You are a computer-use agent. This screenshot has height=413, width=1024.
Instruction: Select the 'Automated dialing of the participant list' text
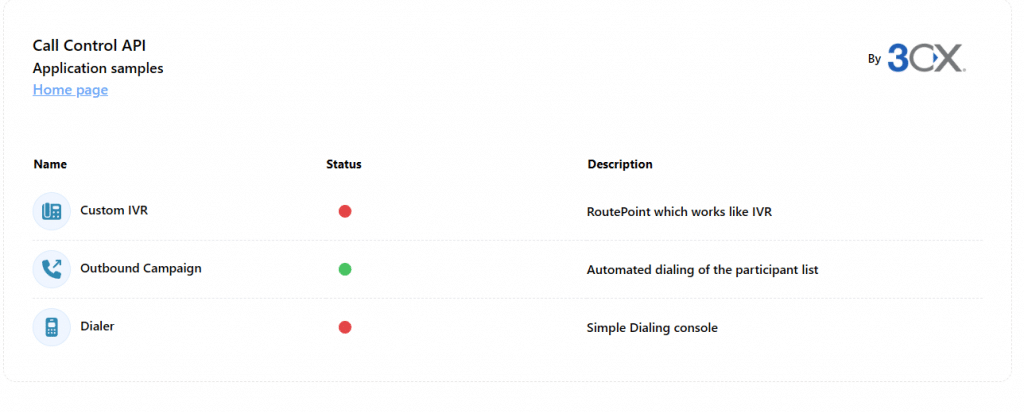pos(703,270)
